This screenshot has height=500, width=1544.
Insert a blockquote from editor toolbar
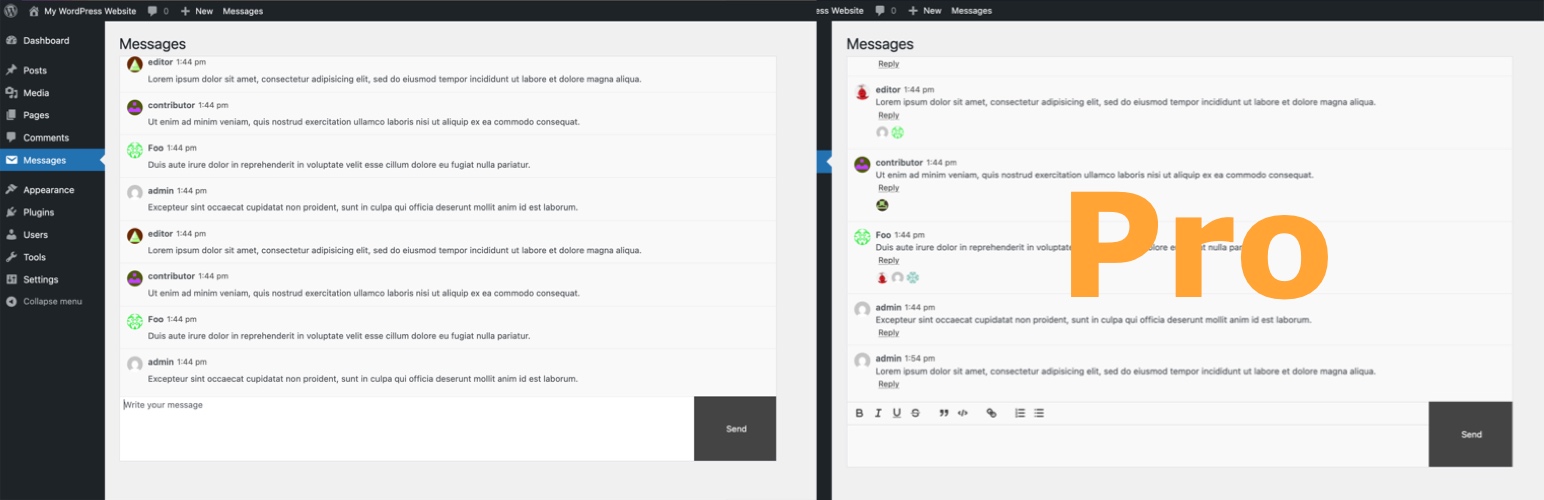(x=944, y=413)
